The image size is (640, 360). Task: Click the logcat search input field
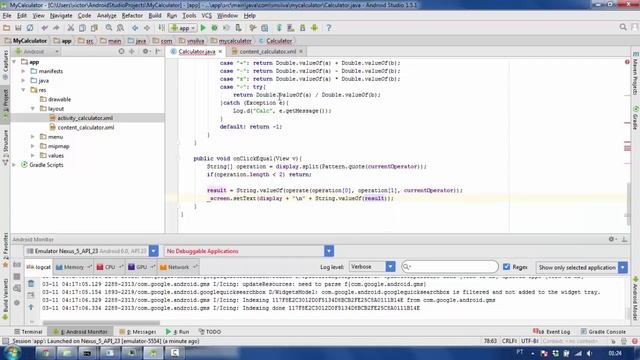coord(450,267)
